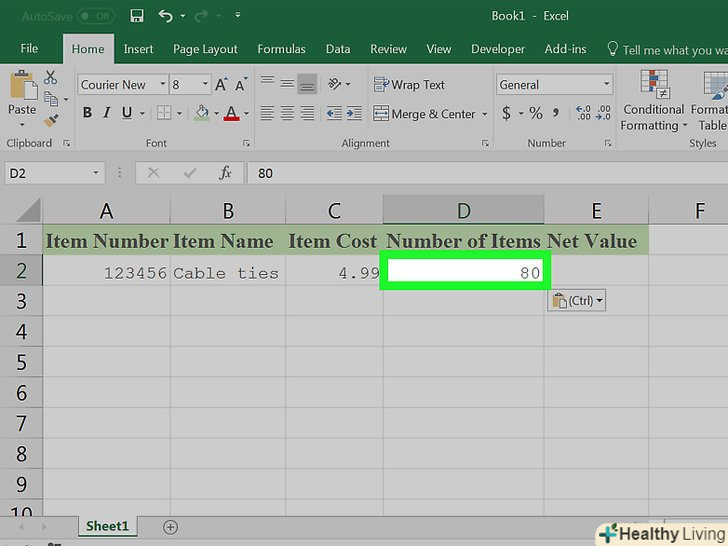
Task: Switch to the Page Layout tab
Action: coord(205,49)
